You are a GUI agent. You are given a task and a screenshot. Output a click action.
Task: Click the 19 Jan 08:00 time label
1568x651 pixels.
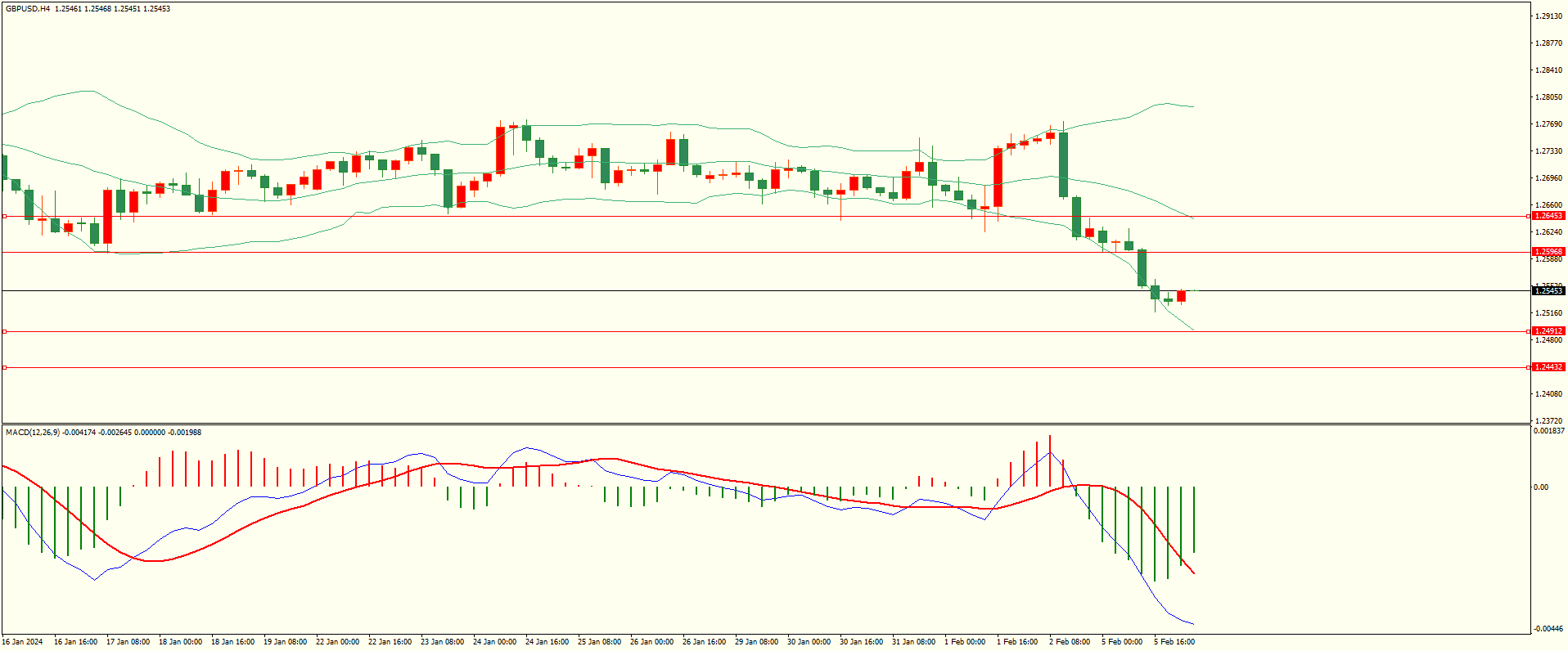[286, 642]
